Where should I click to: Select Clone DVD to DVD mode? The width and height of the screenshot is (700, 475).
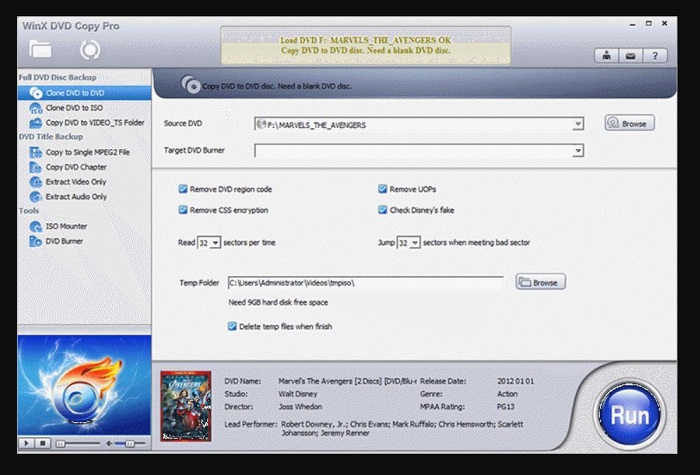click(84, 93)
